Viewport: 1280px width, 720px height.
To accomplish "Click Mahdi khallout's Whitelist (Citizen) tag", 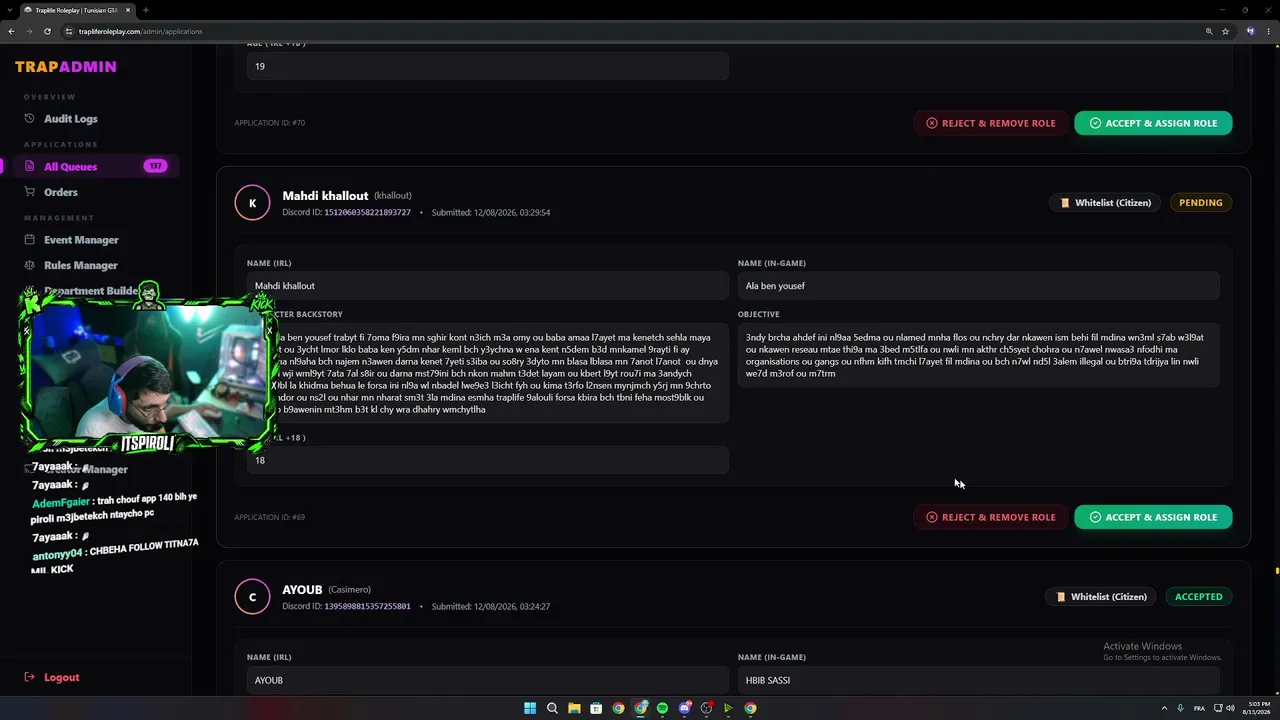I will (x=1105, y=203).
